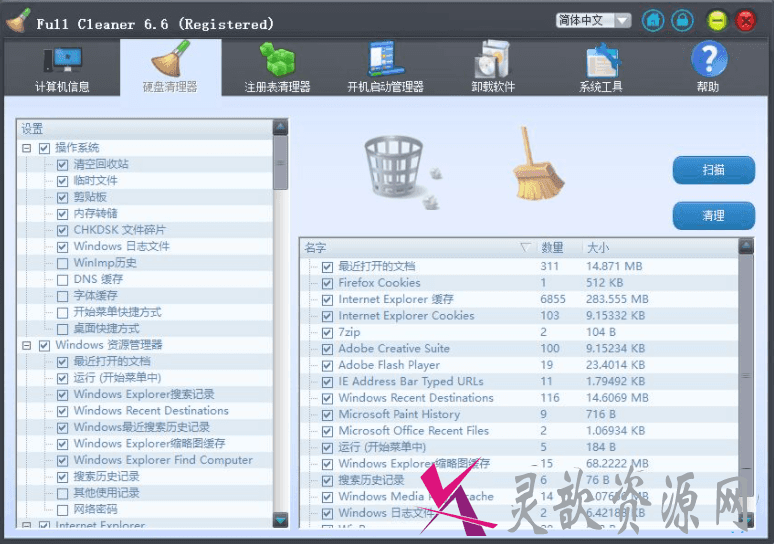Click down arrow of settings panel scrollbar
The image size is (774, 544).
tap(280, 520)
